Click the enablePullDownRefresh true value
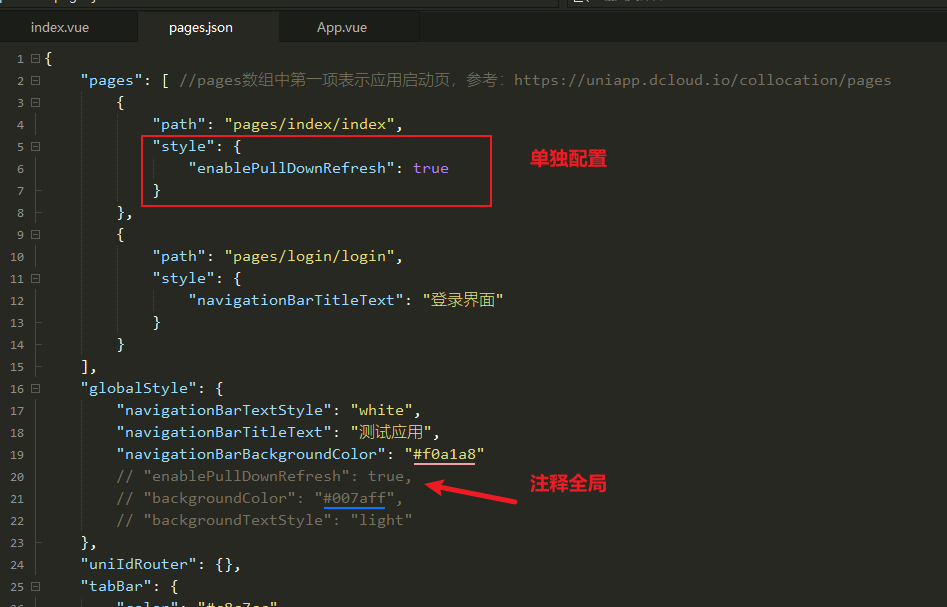 click(x=430, y=167)
